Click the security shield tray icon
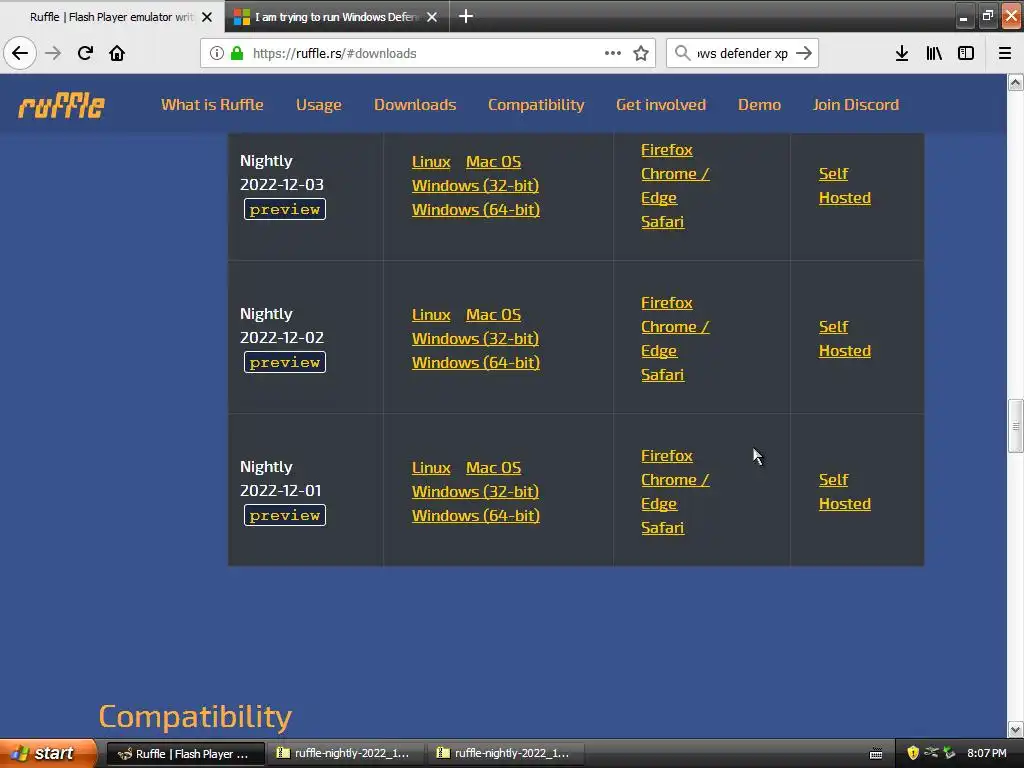Screen dimensions: 1024x768 point(913,753)
